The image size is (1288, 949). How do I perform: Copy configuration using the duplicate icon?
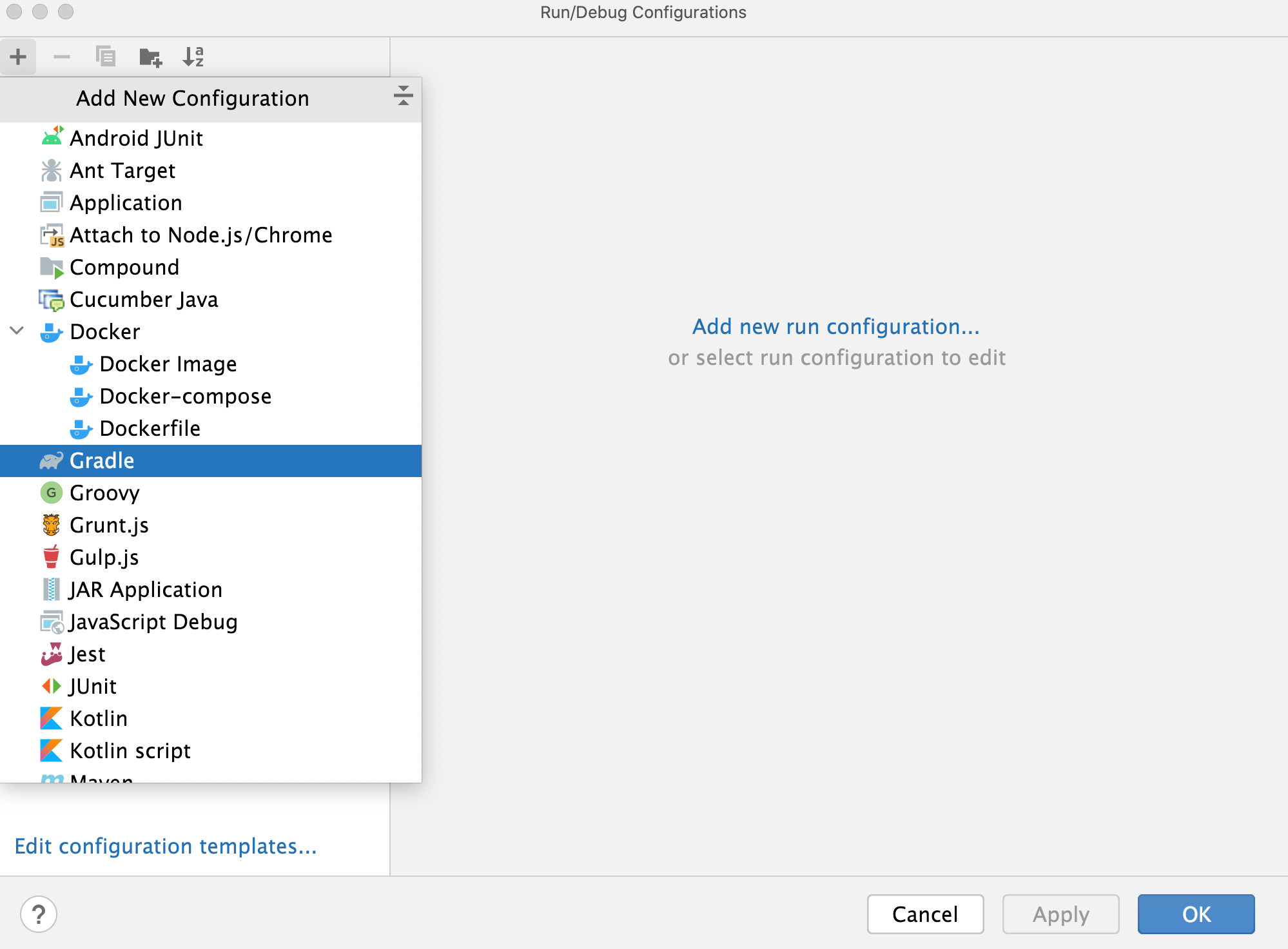[105, 57]
